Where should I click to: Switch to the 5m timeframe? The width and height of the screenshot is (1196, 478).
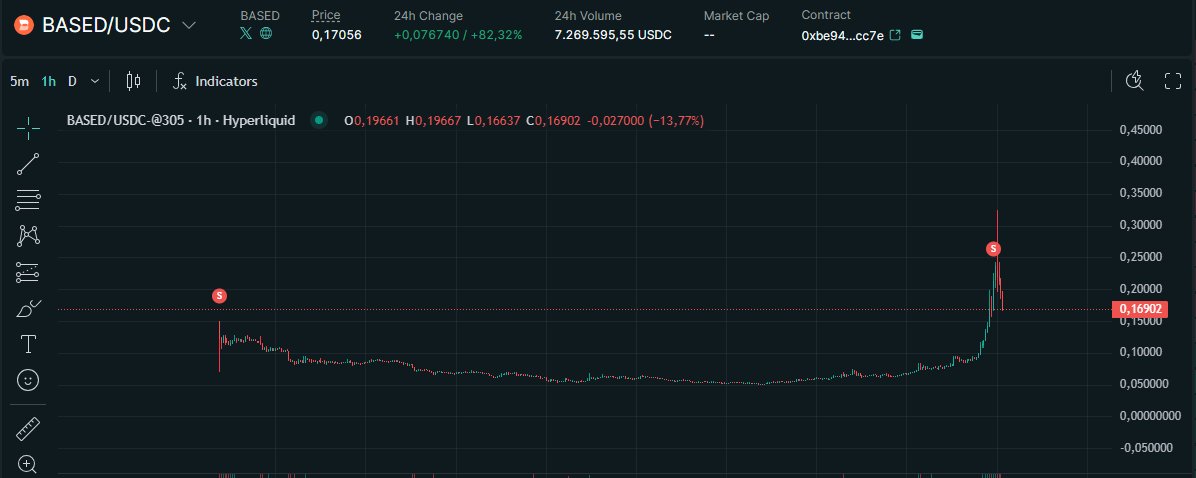(20, 81)
